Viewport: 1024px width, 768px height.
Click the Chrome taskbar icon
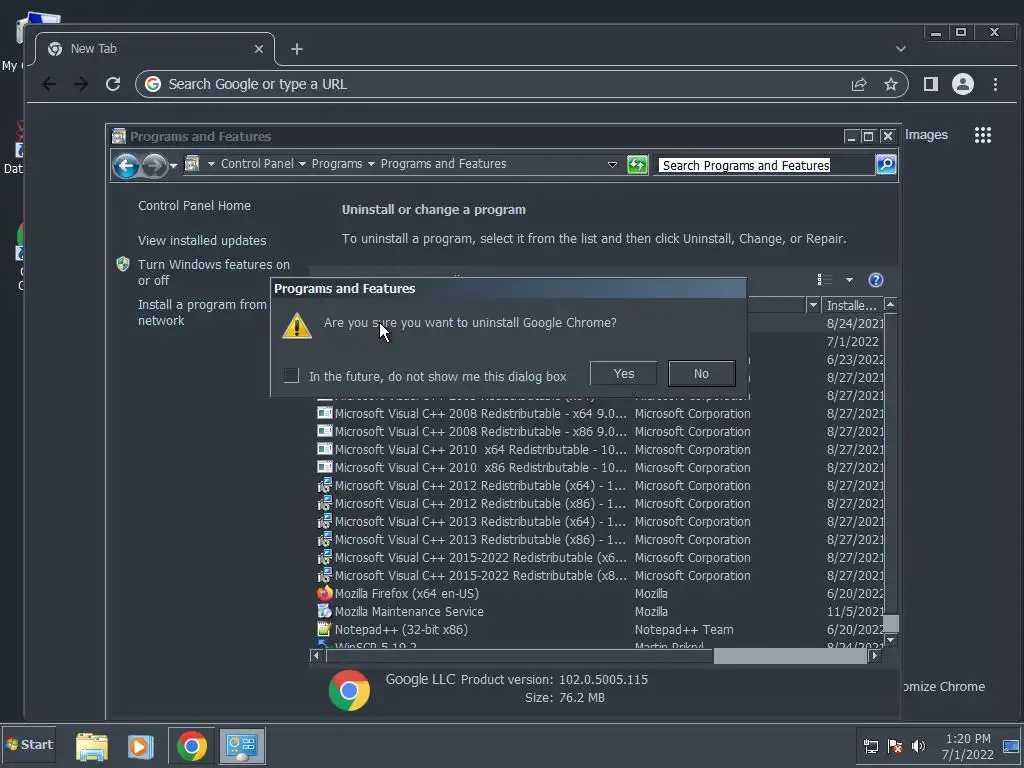191,746
